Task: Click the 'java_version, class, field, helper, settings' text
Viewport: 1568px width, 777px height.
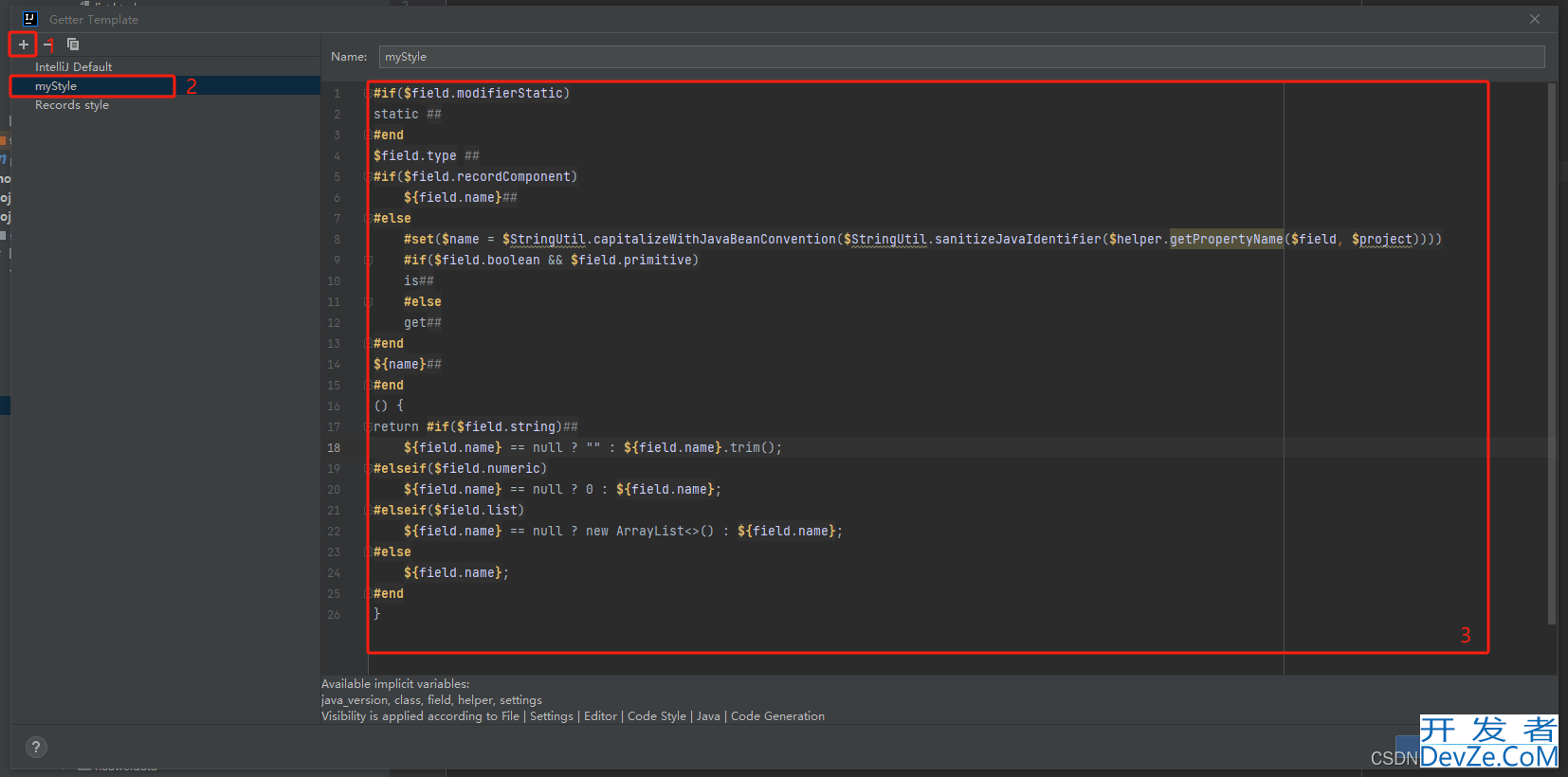Action: point(431,700)
